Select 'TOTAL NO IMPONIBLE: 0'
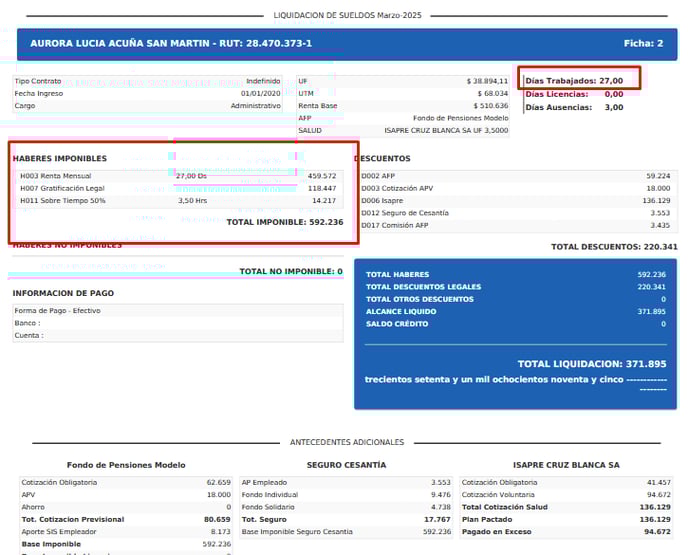The height and width of the screenshot is (555, 688). click(x=291, y=272)
